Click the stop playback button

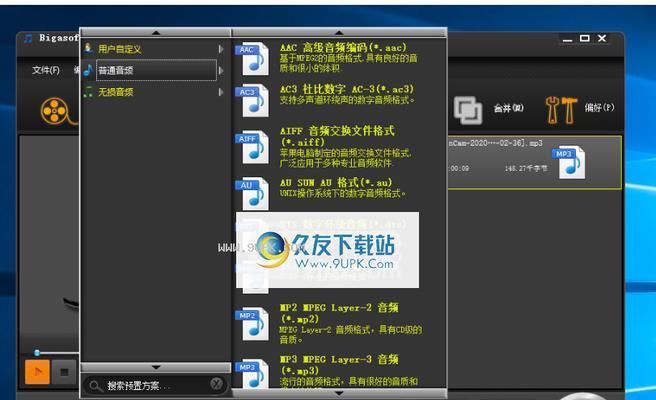64,372
